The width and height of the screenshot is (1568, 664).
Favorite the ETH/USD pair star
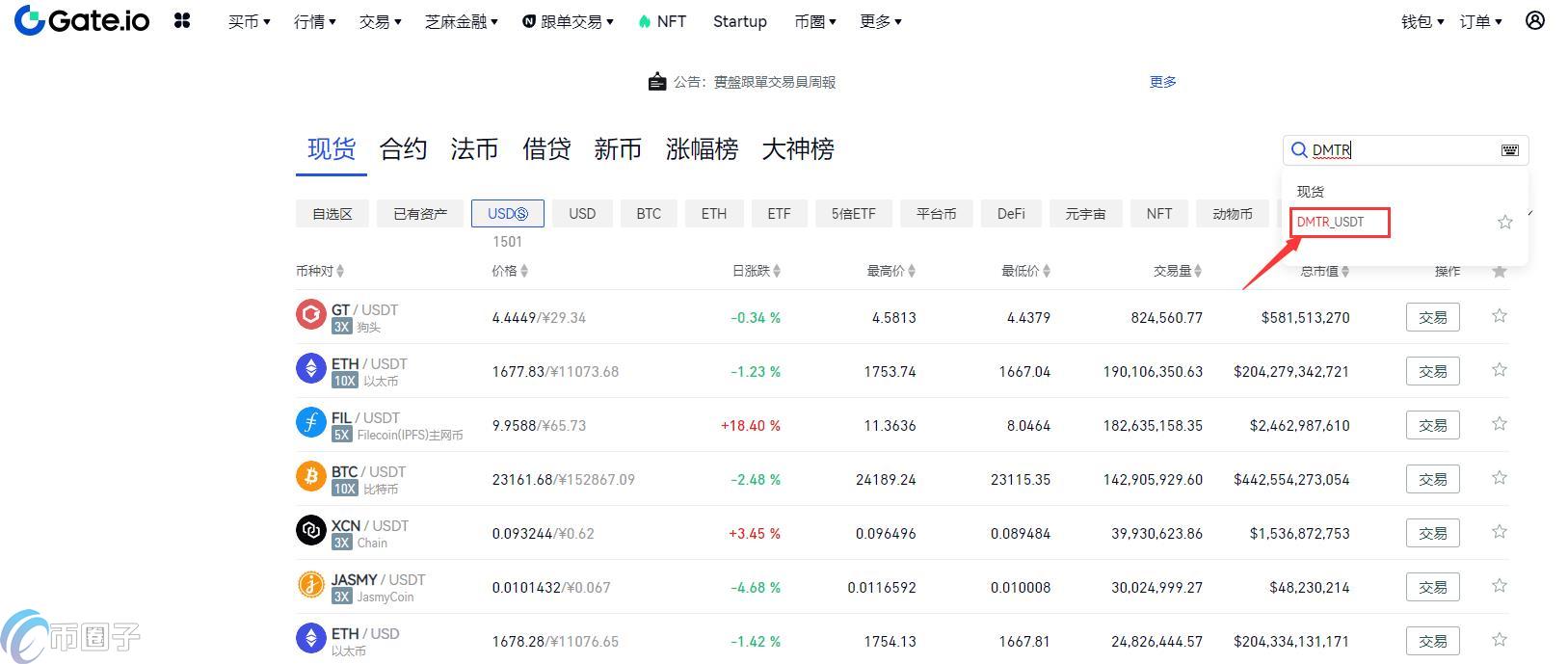point(1499,639)
